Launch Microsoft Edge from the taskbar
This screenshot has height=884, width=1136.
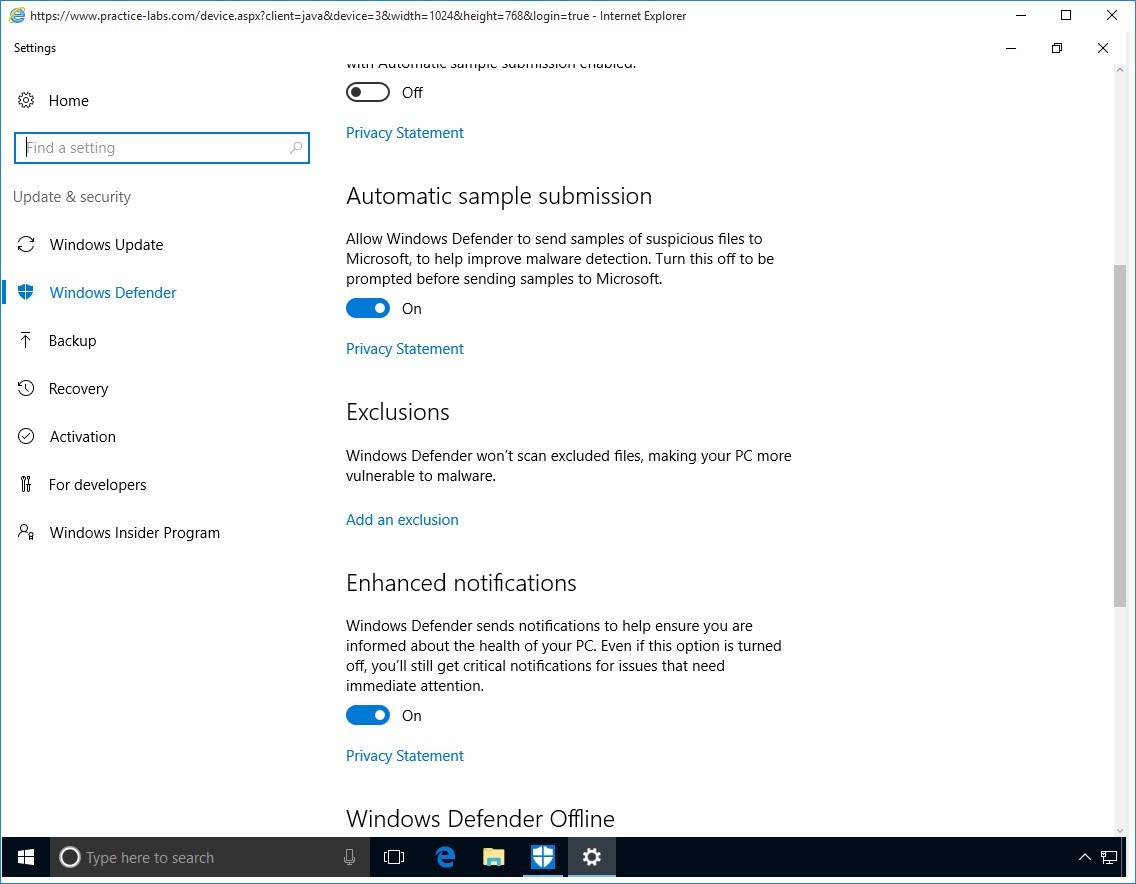pos(445,857)
